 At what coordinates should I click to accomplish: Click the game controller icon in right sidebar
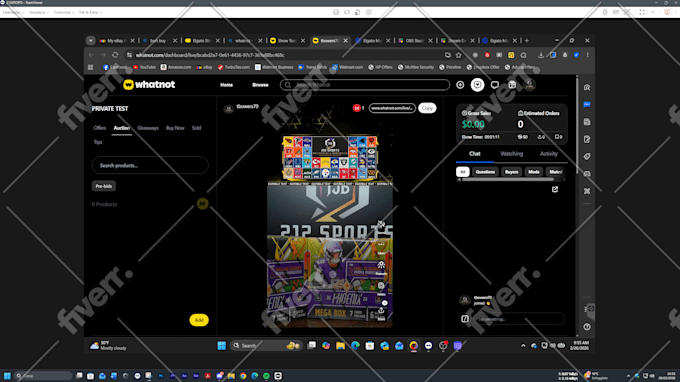[x=587, y=174]
